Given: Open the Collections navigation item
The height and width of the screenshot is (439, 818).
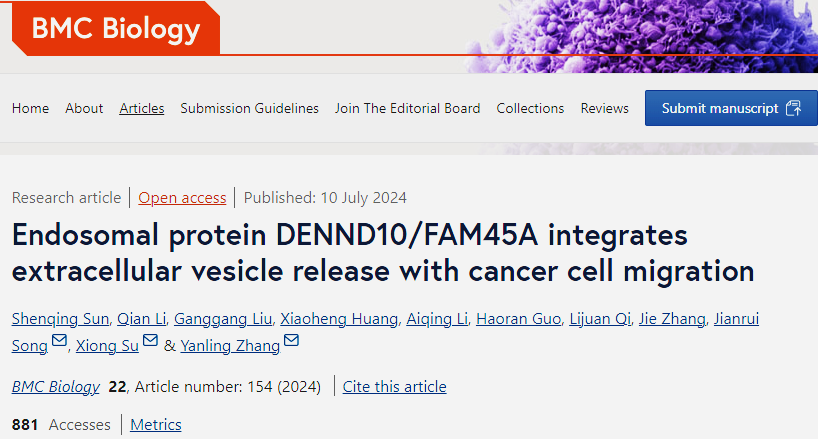Looking at the screenshot, I should [530, 108].
